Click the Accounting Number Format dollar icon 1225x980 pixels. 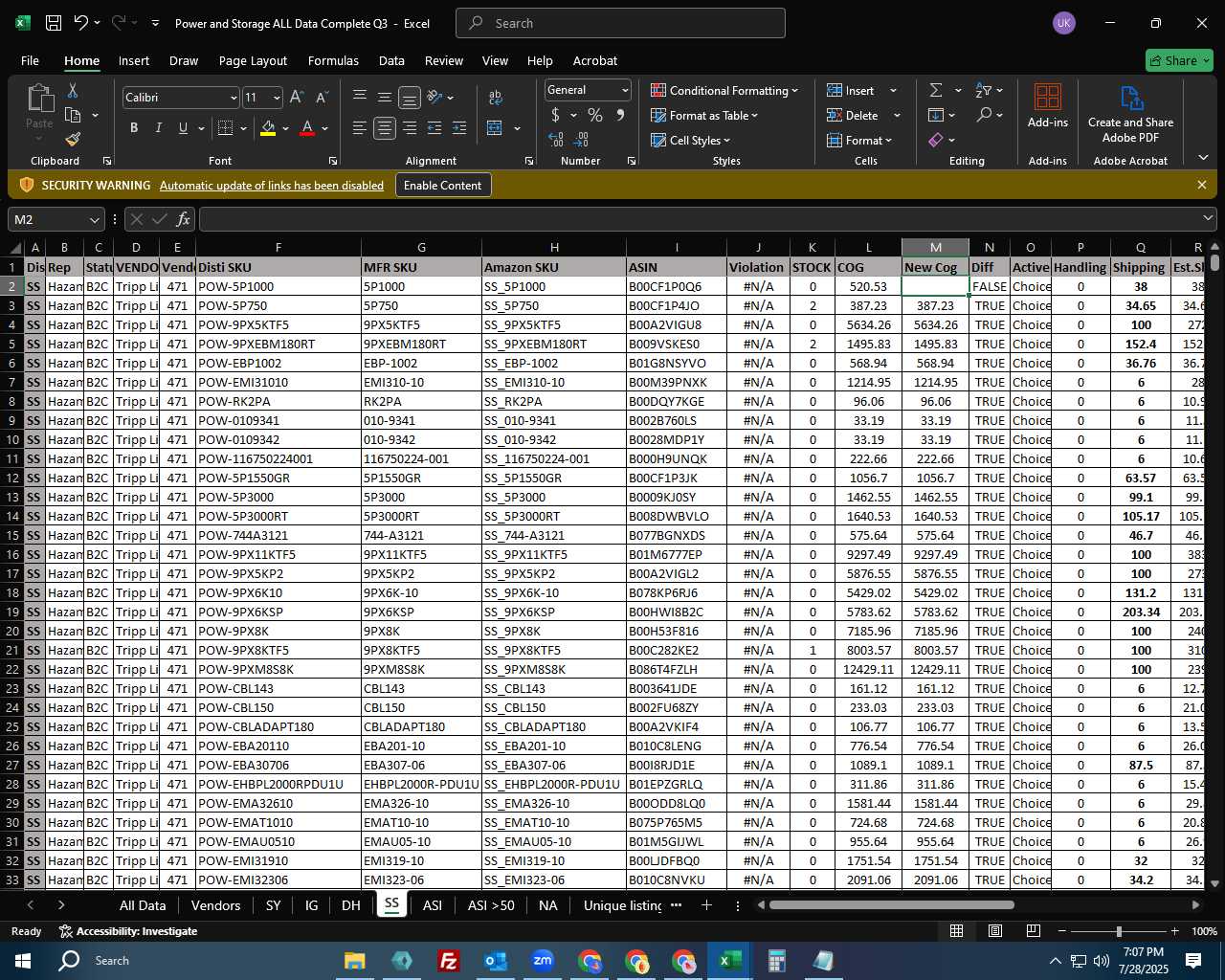556,115
